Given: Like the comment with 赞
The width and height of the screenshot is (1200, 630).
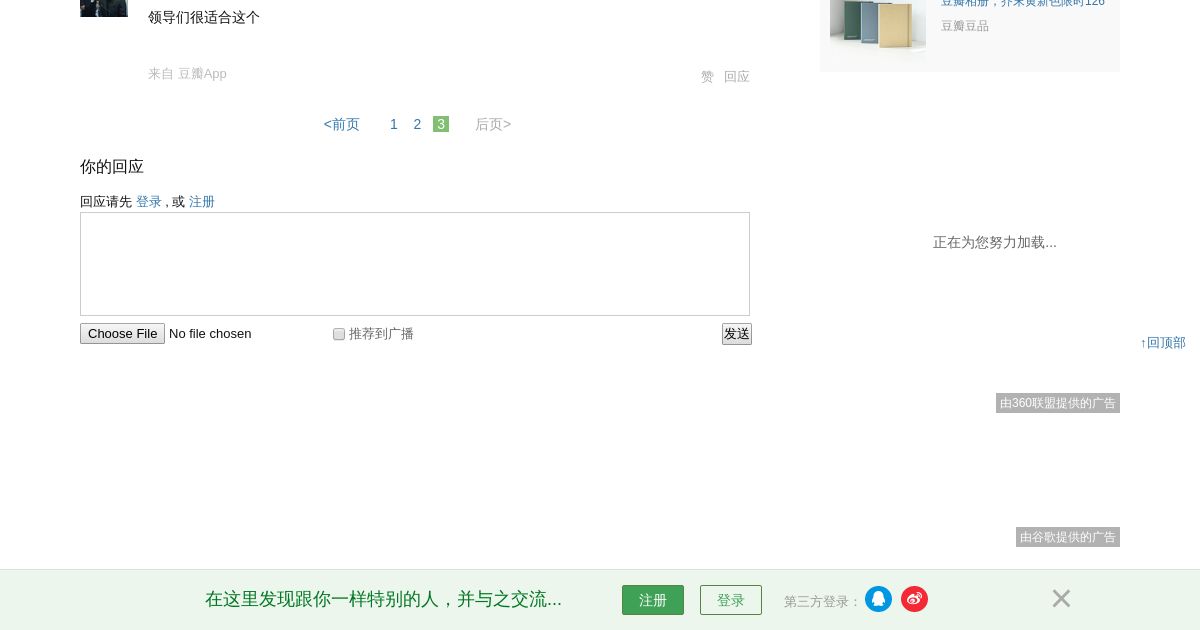Looking at the screenshot, I should coord(707,77).
